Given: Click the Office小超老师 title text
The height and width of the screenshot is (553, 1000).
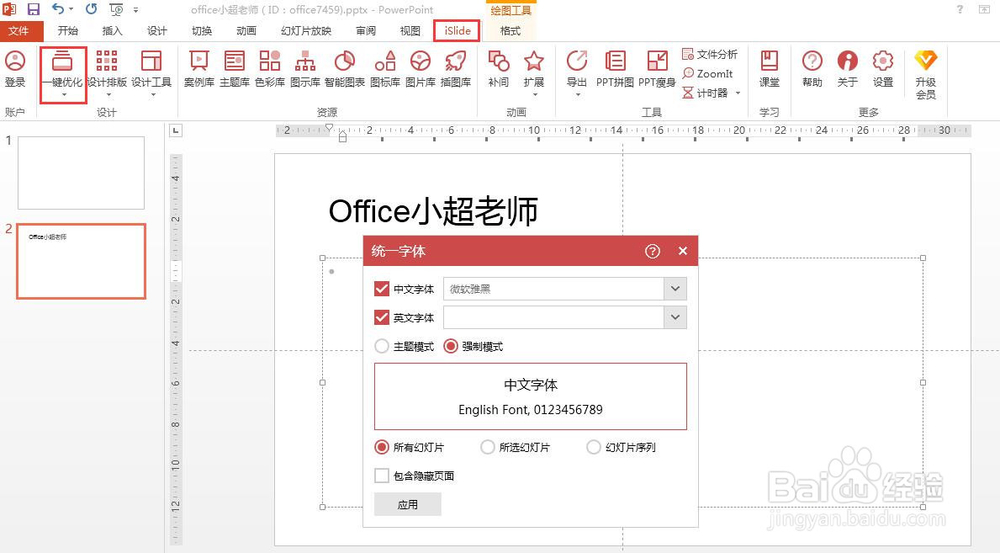Looking at the screenshot, I should [x=434, y=211].
